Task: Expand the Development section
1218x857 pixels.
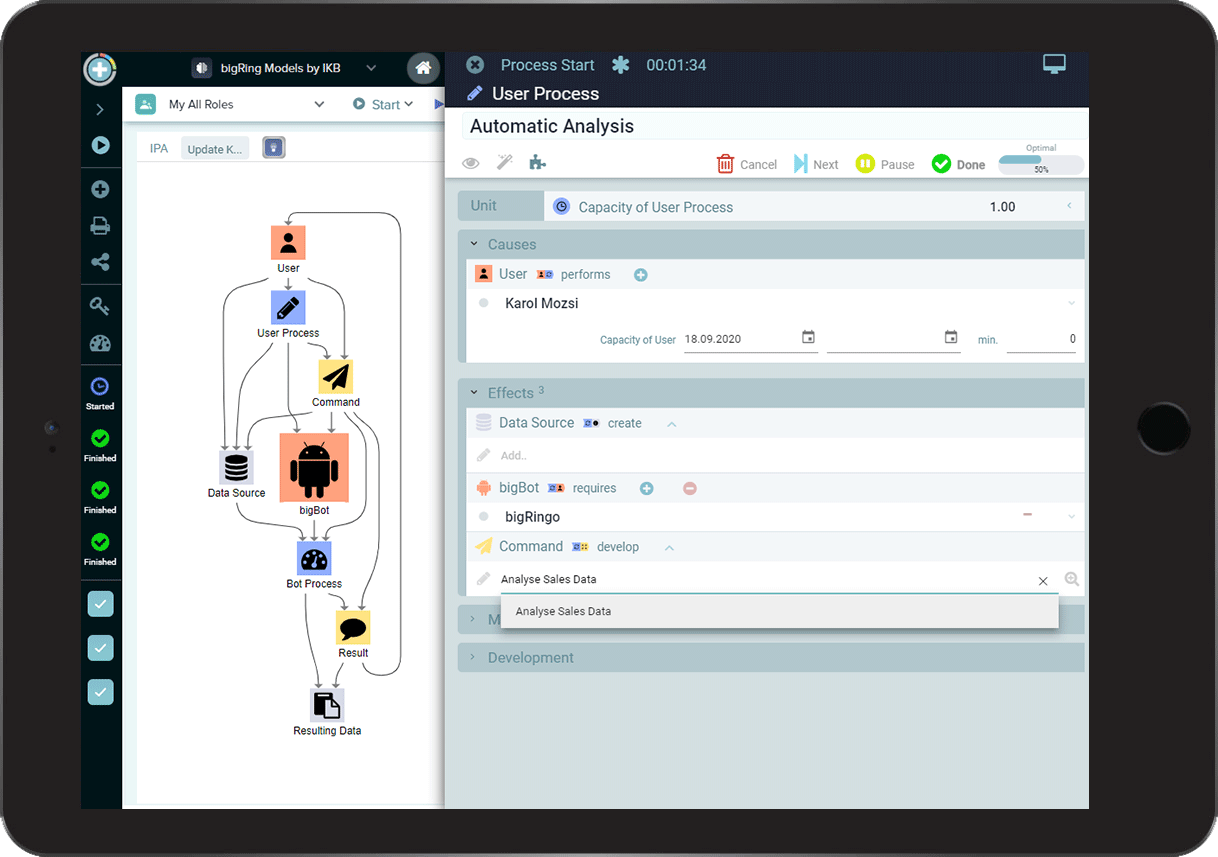Action: (x=474, y=658)
